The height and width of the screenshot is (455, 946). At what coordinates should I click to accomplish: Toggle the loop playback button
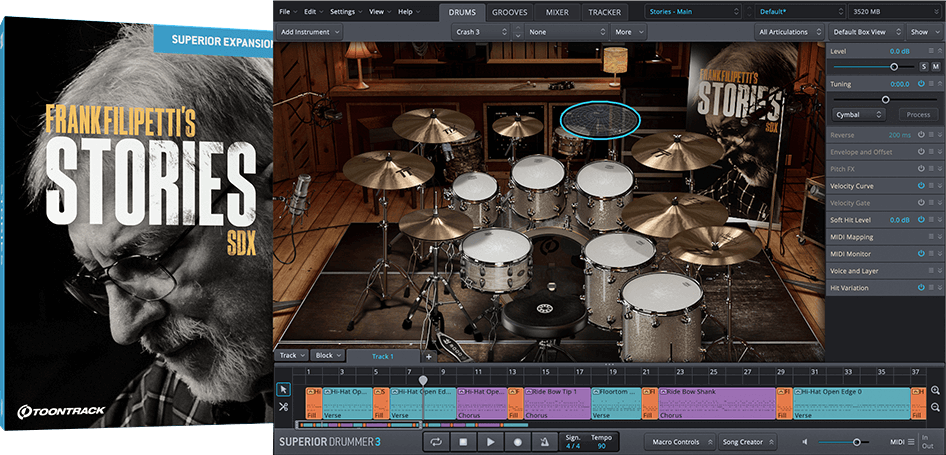436,441
